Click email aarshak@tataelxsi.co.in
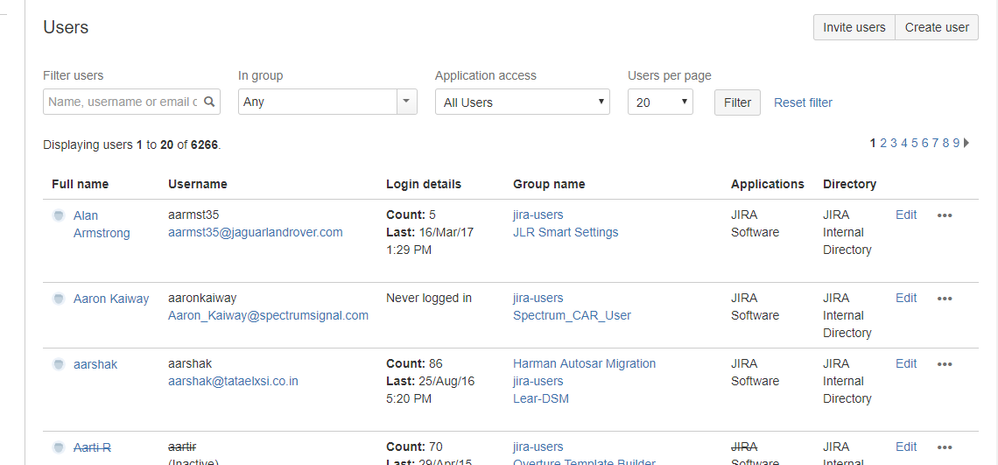The height and width of the screenshot is (465, 998). [233, 381]
